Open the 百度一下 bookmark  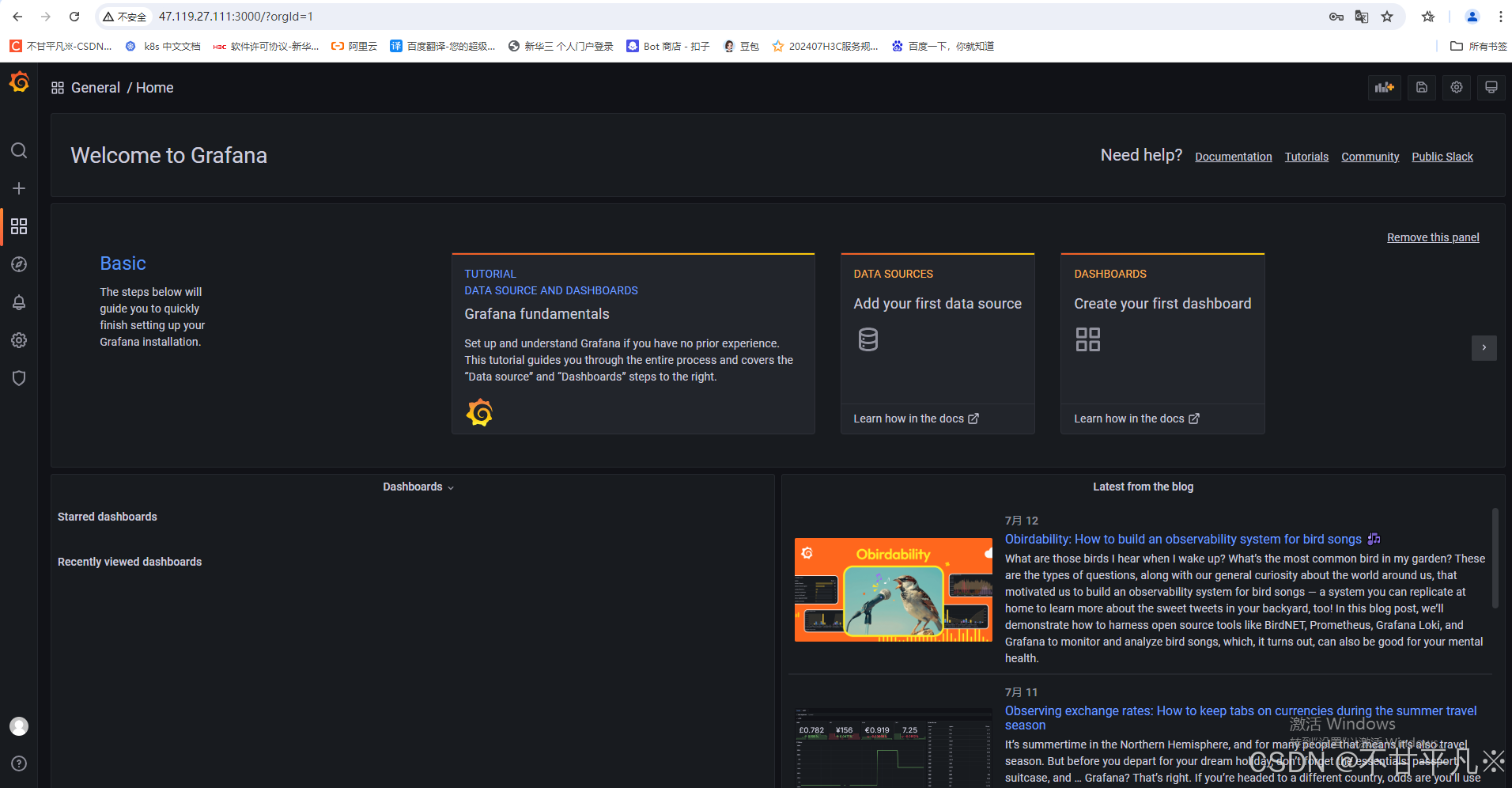point(943,47)
